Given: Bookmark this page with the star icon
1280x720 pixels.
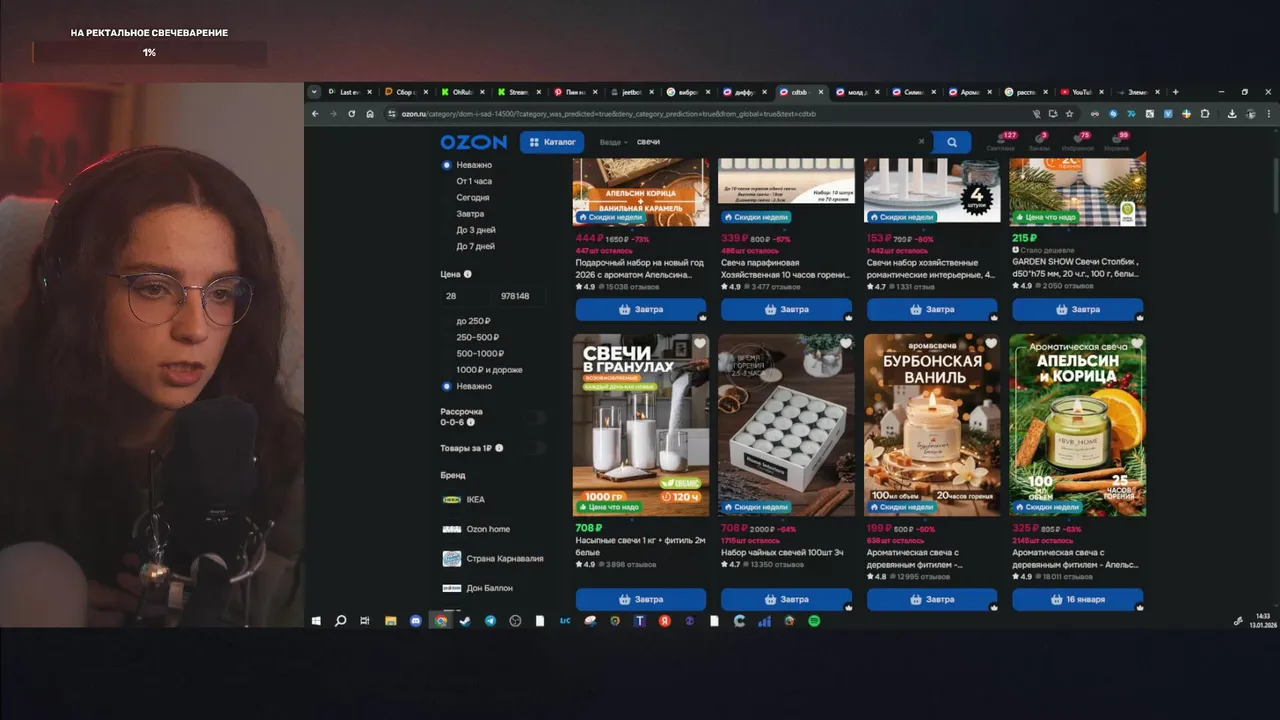Looking at the screenshot, I should (x=1069, y=114).
